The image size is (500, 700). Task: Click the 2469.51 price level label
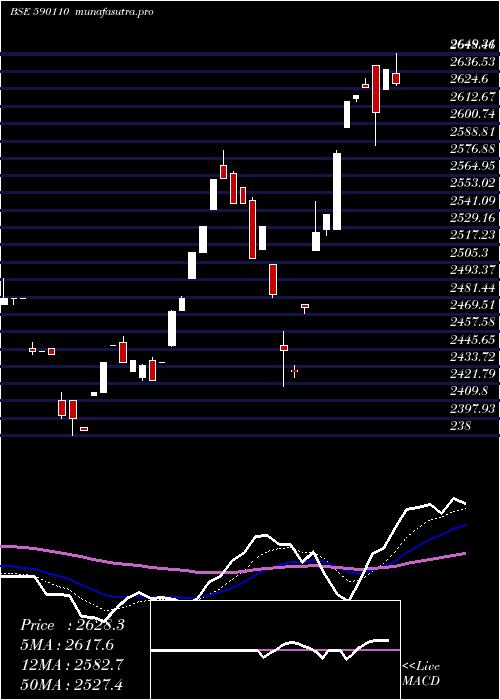coord(472,305)
